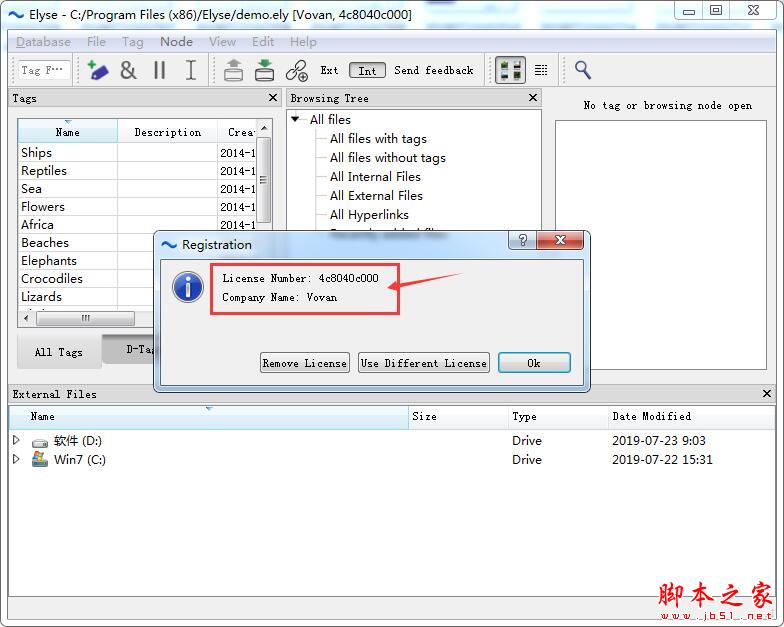Toggle the Int files button
The height and width of the screenshot is (627, 784).
pos(368,70)
